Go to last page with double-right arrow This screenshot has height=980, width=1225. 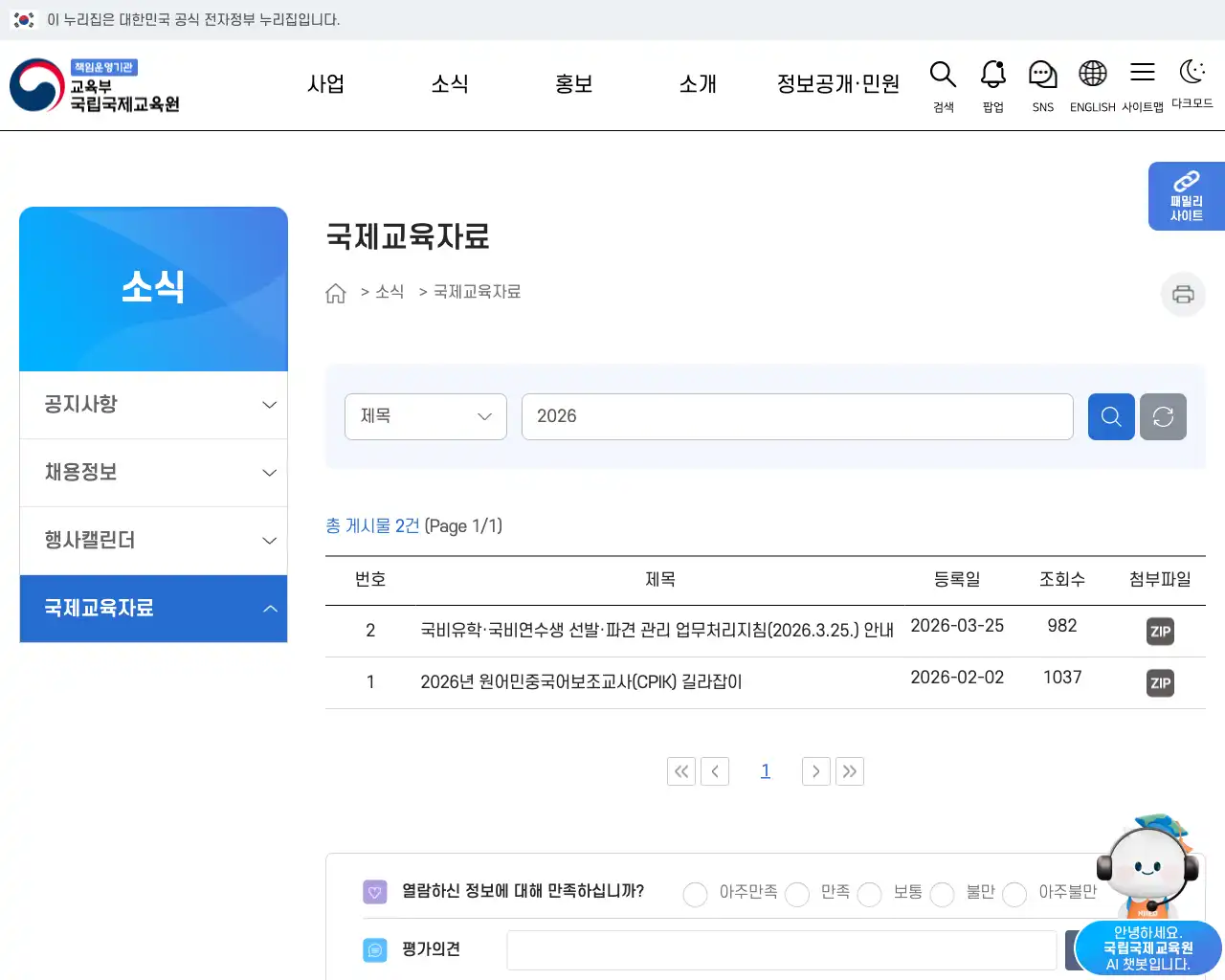click(x=850, y=771)
